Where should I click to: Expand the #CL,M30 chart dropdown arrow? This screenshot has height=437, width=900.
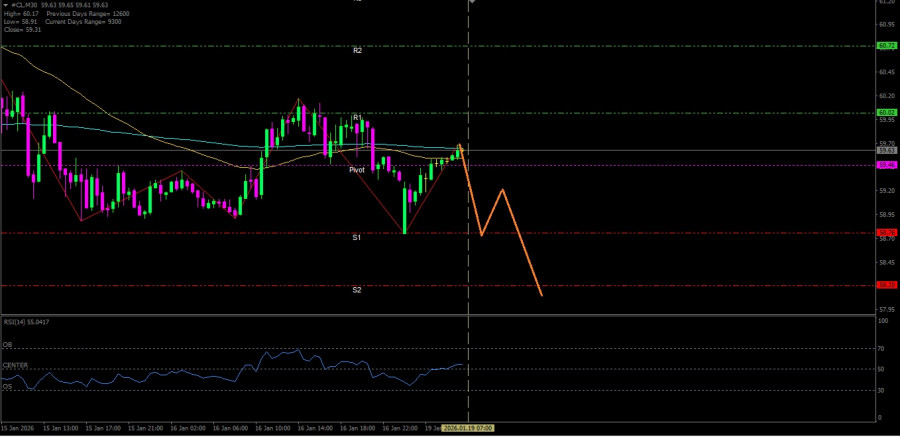pyautogui.click(x=6, y=5)
